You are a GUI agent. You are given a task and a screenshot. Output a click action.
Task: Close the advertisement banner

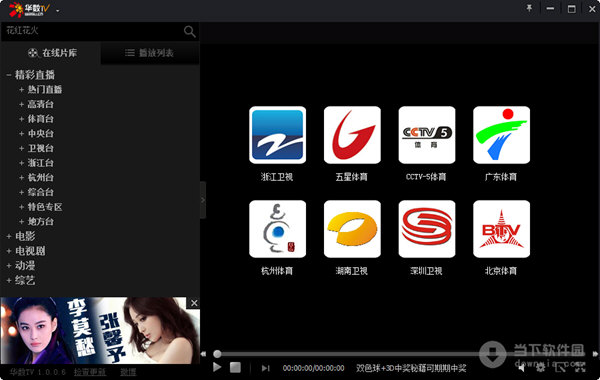pyautogui.click(x=194, y=303)
